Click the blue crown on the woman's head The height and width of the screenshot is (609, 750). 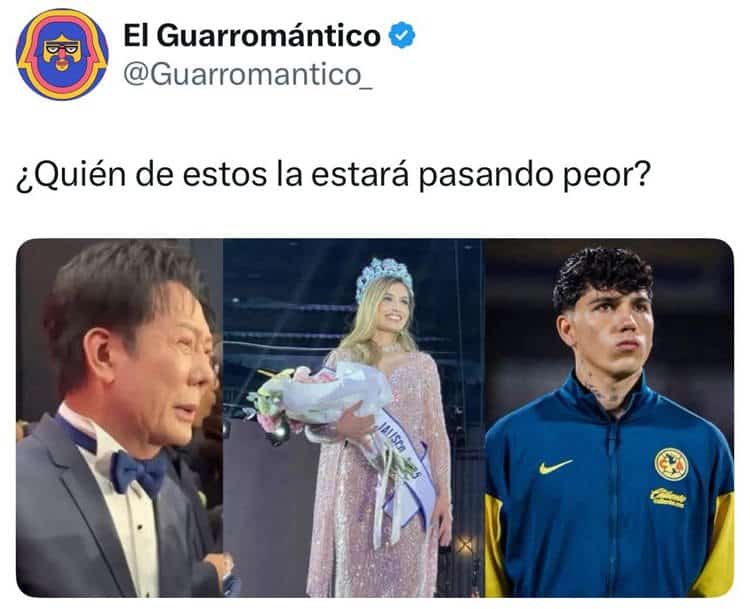coord(384,275)
